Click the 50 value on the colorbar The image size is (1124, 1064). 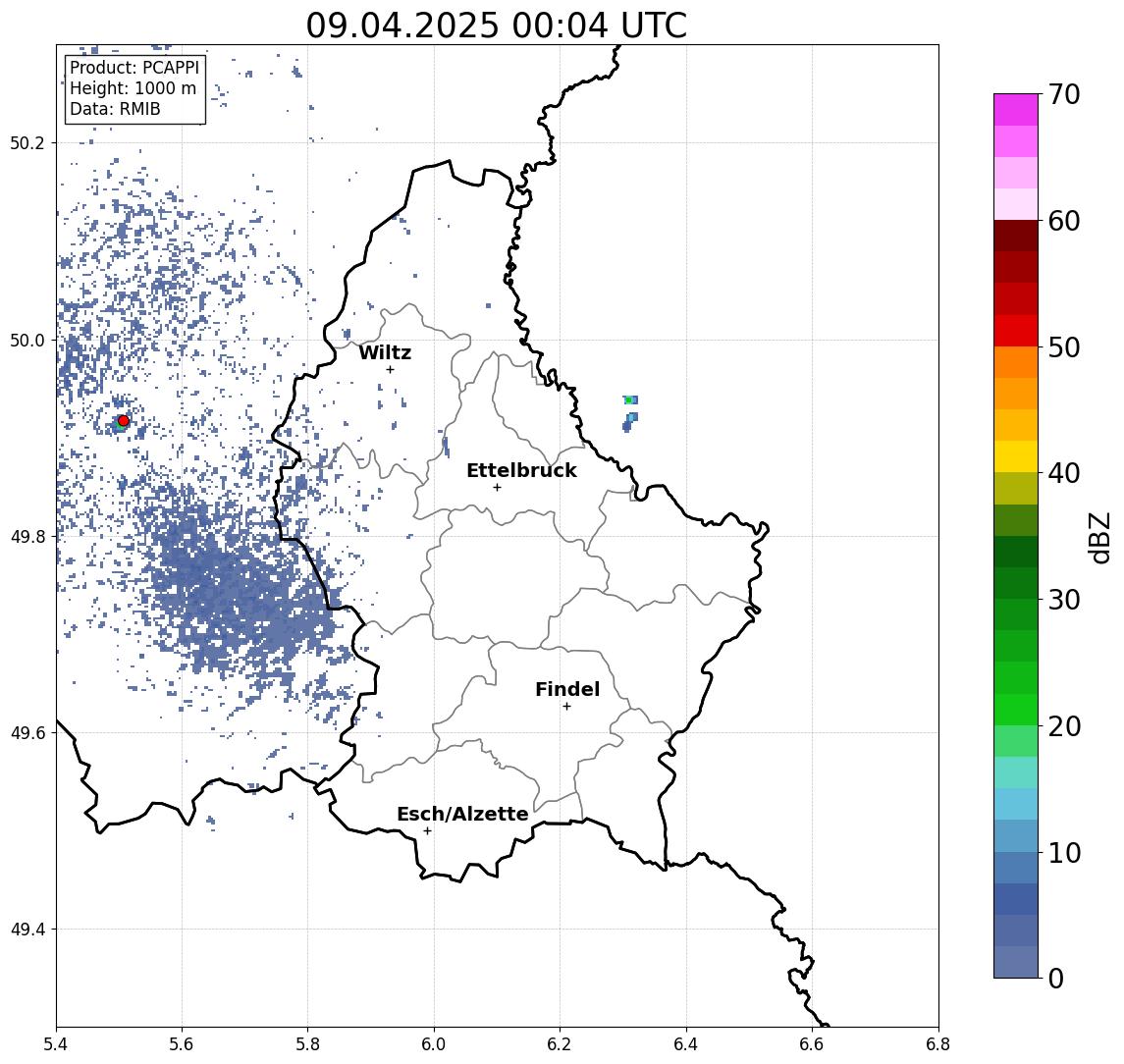(x=1064, y=347)
